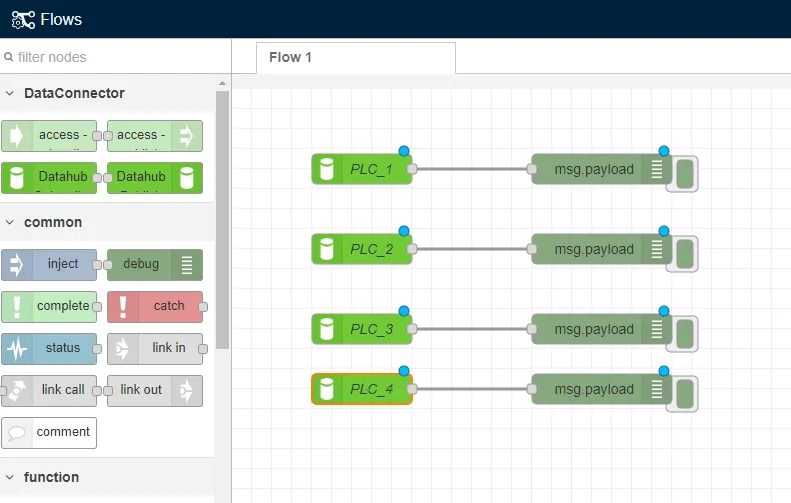Select the PLC_3 node on canvas
Image resolution: width=791 pixels, height=503 pixels.
point(362,329)
